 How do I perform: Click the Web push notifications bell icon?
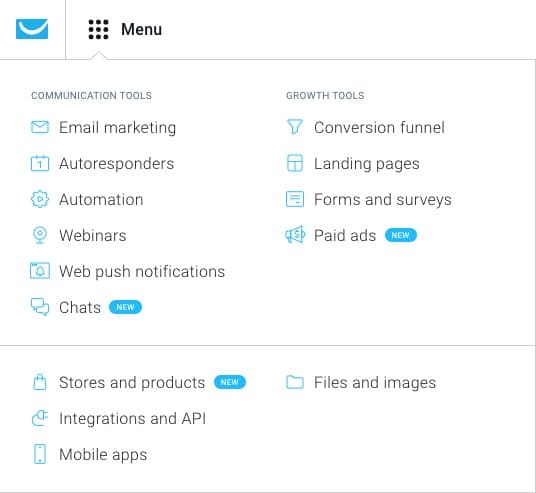coord(40,271)
